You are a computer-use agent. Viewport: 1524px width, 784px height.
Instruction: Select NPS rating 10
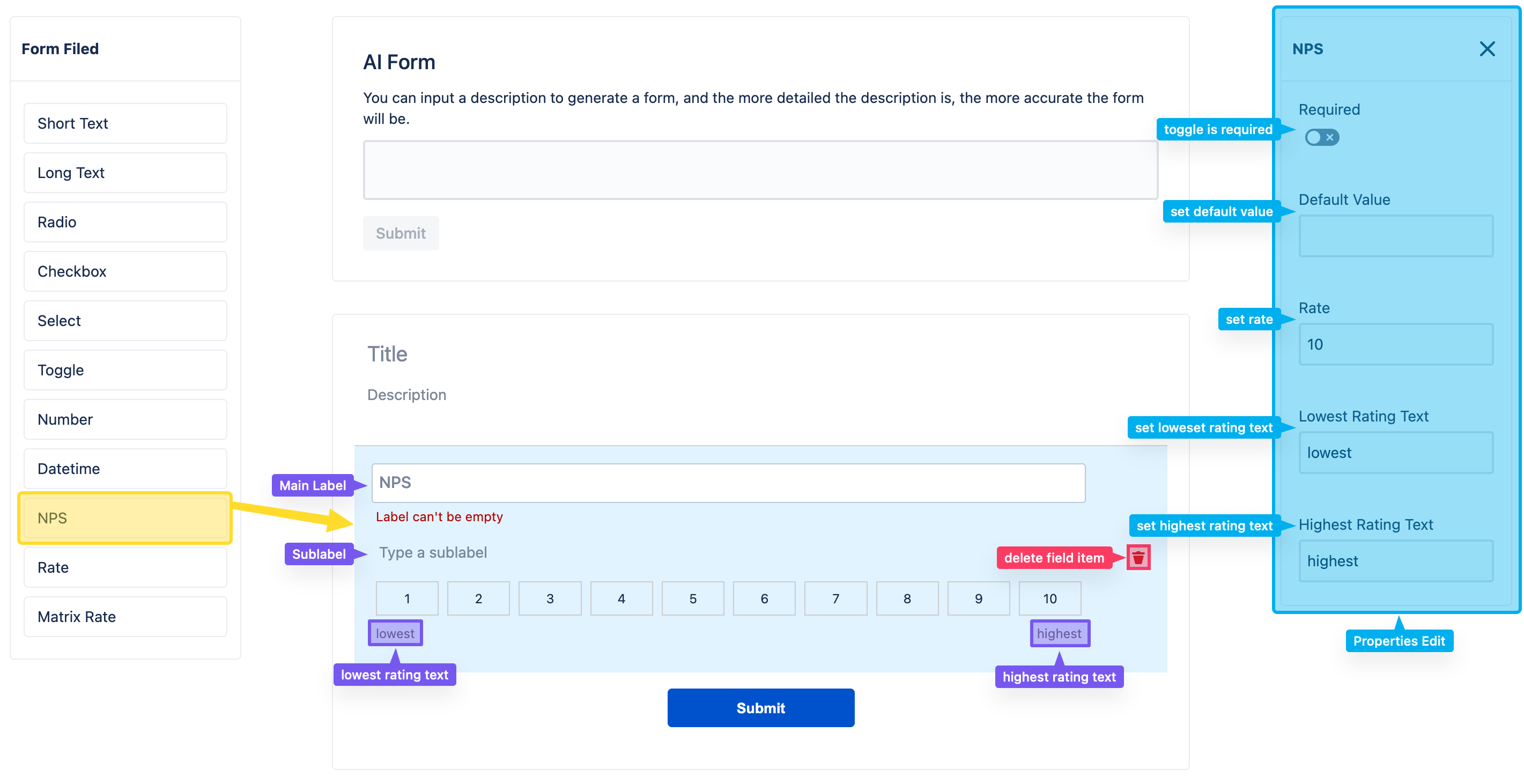[x=1049, y=598]
